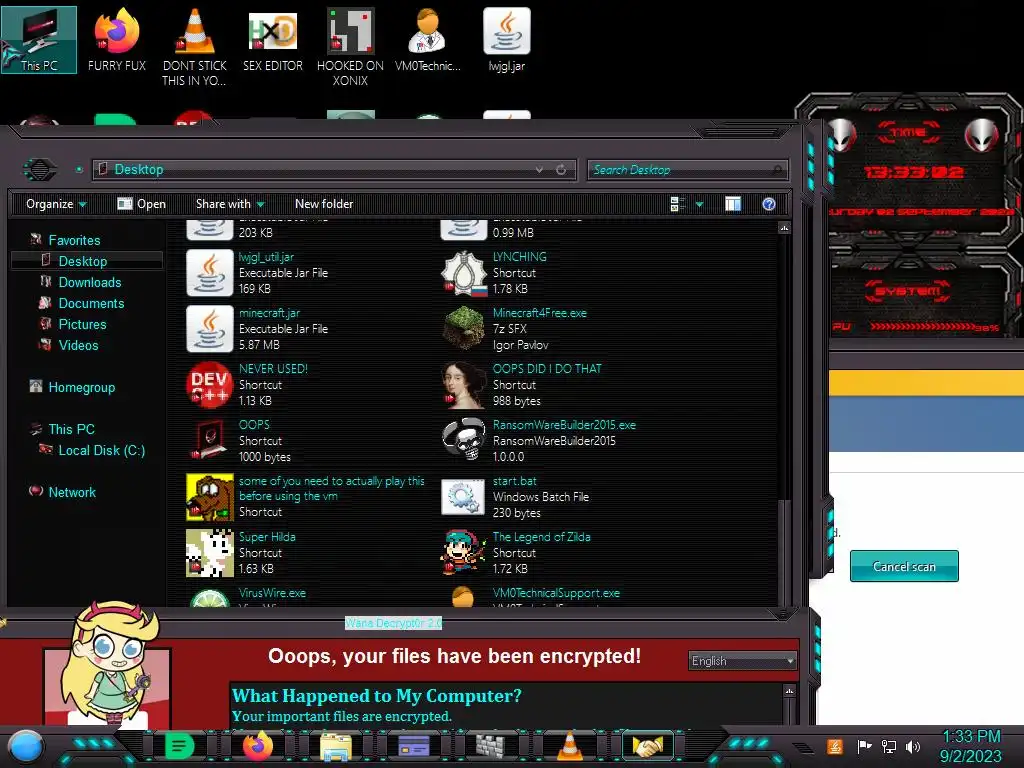Open the English language dropdown
Screen dimensions: 1024x768
[743, 661]
